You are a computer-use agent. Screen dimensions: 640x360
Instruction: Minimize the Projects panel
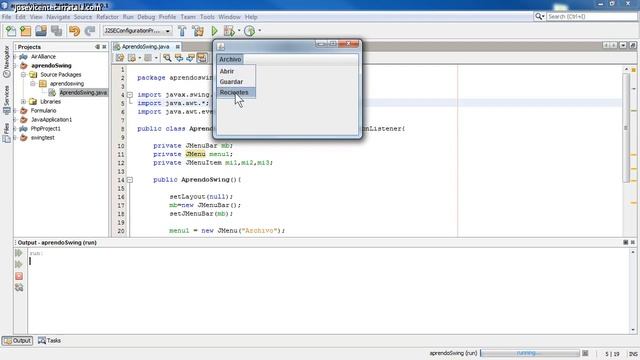[x=97, y=47]
